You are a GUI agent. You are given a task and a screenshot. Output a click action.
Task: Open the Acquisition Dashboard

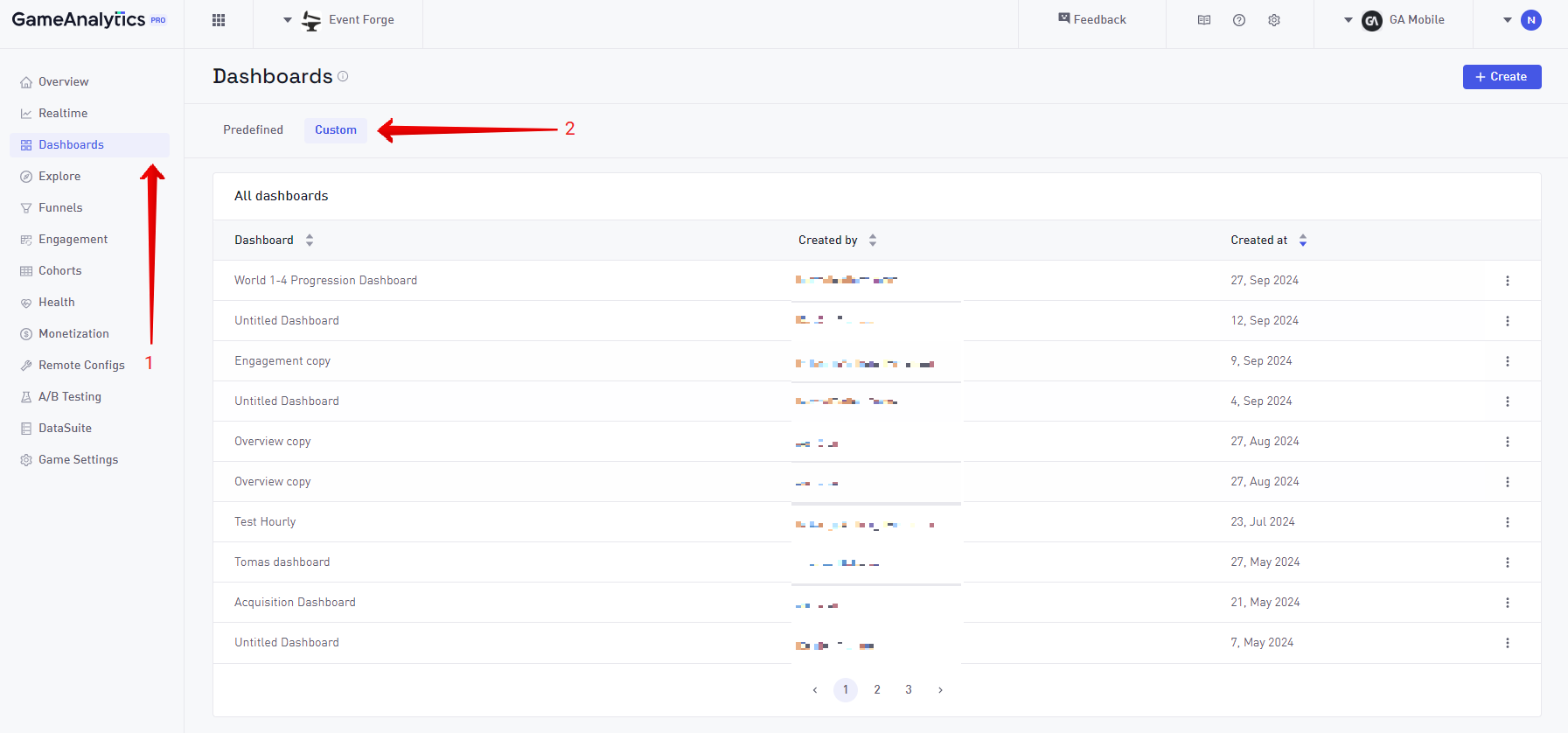[295, 602]
